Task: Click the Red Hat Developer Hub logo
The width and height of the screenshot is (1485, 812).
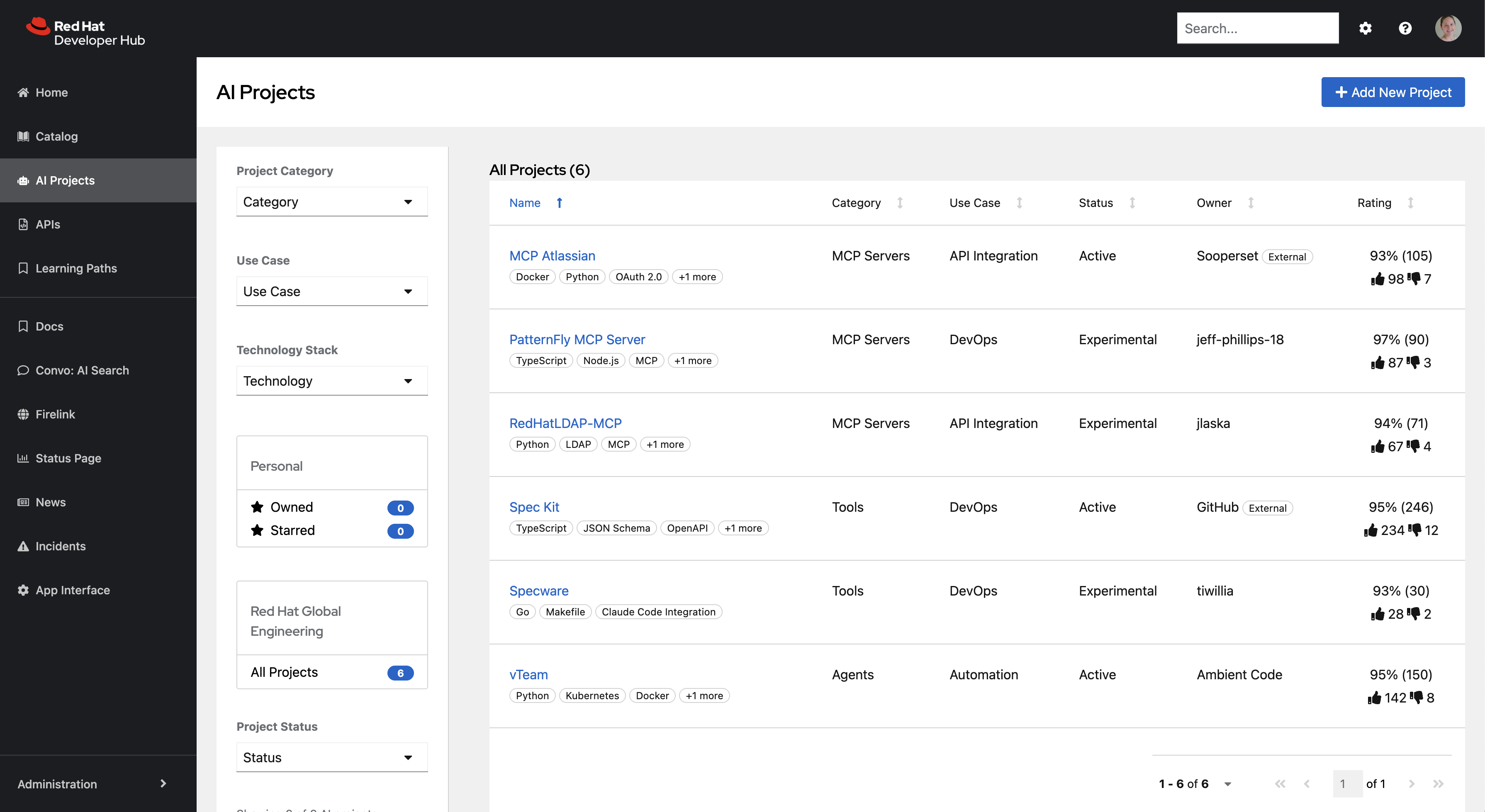Action: (85, 32)
